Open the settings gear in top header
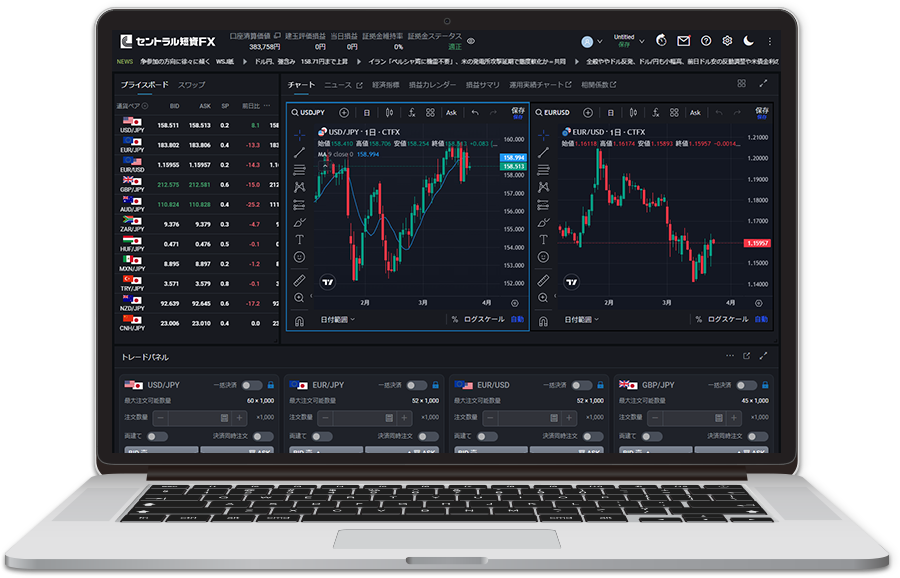Screen dimensions: 900x578 point(727,41)
